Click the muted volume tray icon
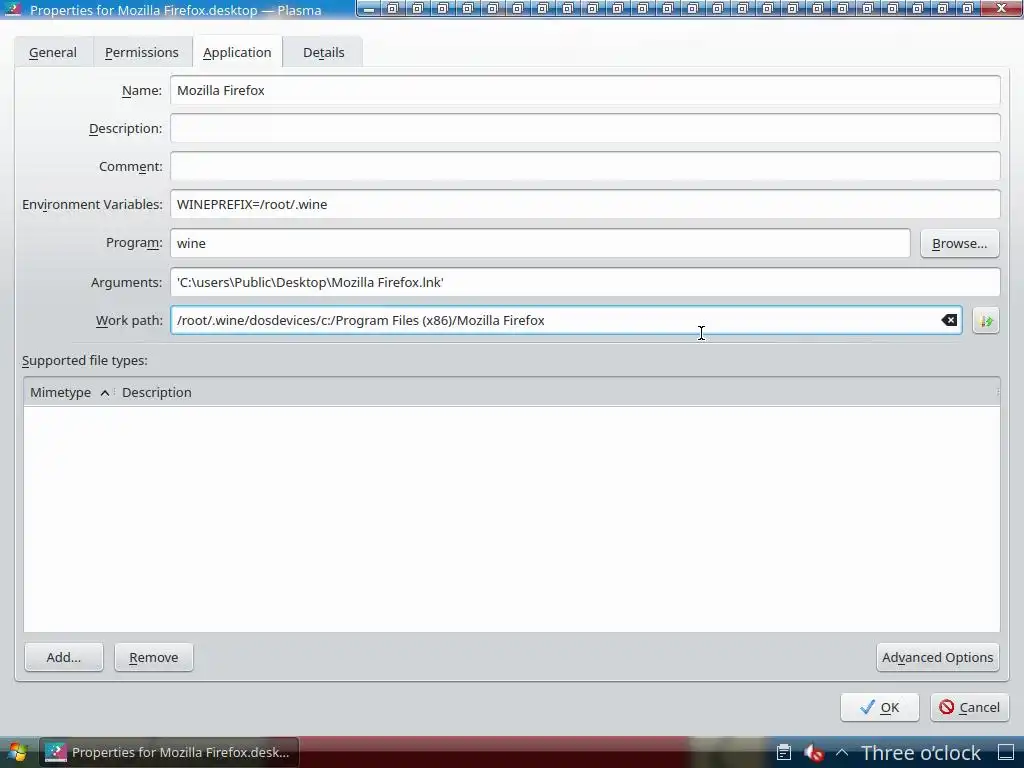 814,753
